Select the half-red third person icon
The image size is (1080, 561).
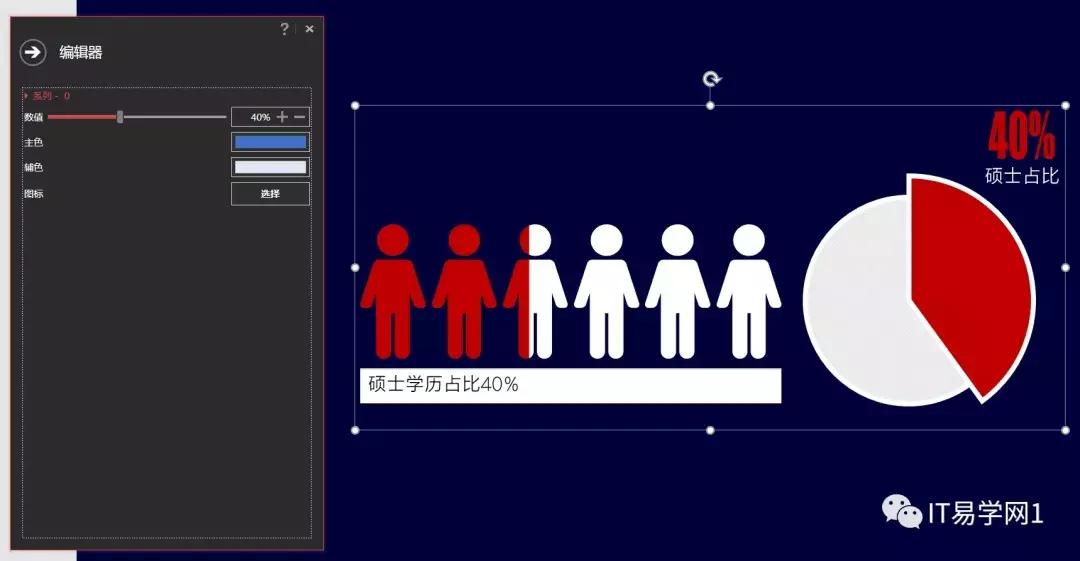click(535, 291)
